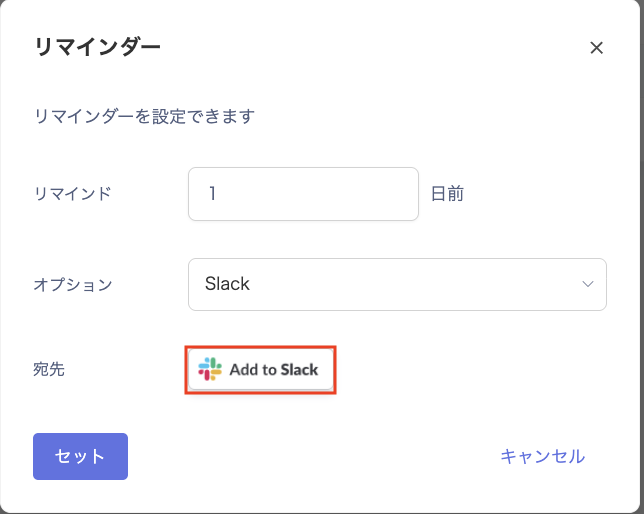Click the number 1 in reminder field
The width and height of the screenshot is (644, 514).
(212, 194)
